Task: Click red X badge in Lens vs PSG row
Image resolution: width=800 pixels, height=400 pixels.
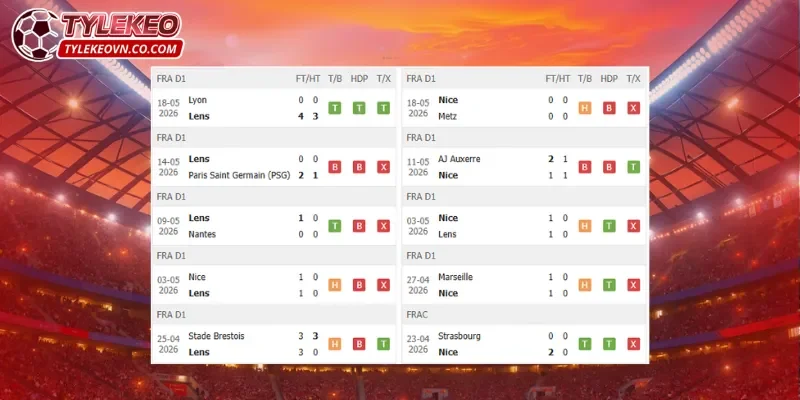Action: click(x=384, y=167)
